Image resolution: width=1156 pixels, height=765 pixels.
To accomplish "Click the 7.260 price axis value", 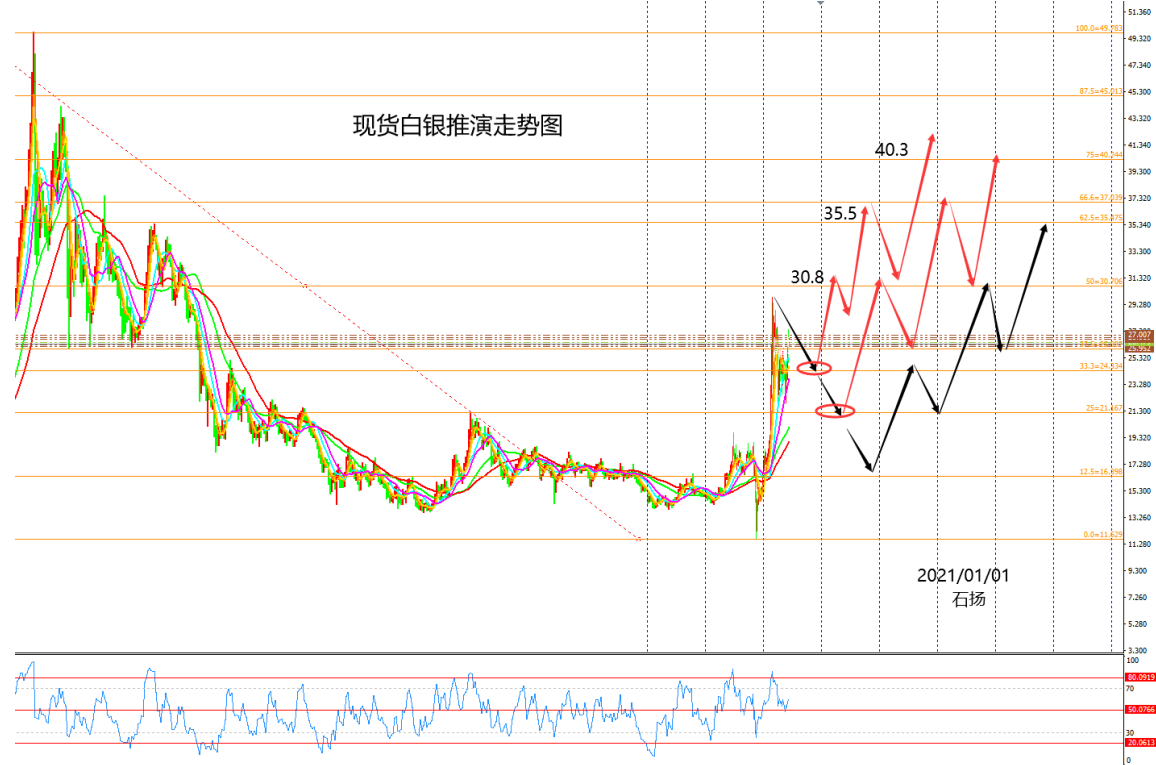I will tap(1138, 598).
